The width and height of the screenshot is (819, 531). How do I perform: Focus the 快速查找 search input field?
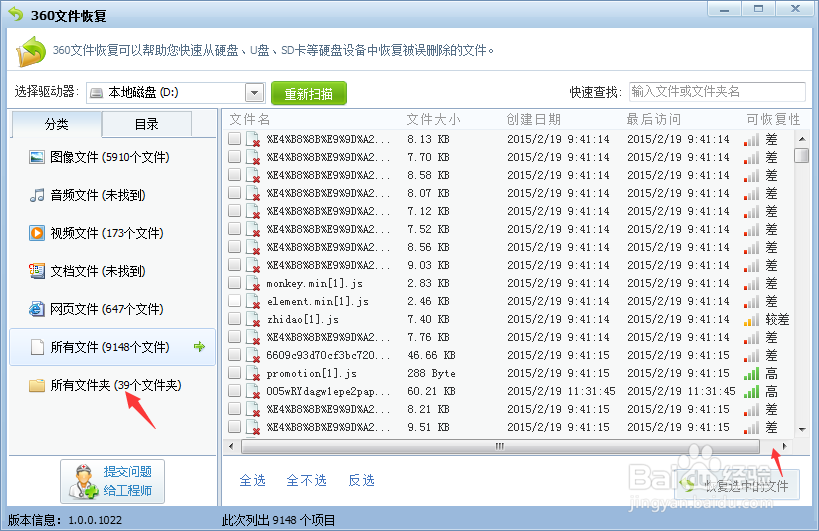pos(717,92)
